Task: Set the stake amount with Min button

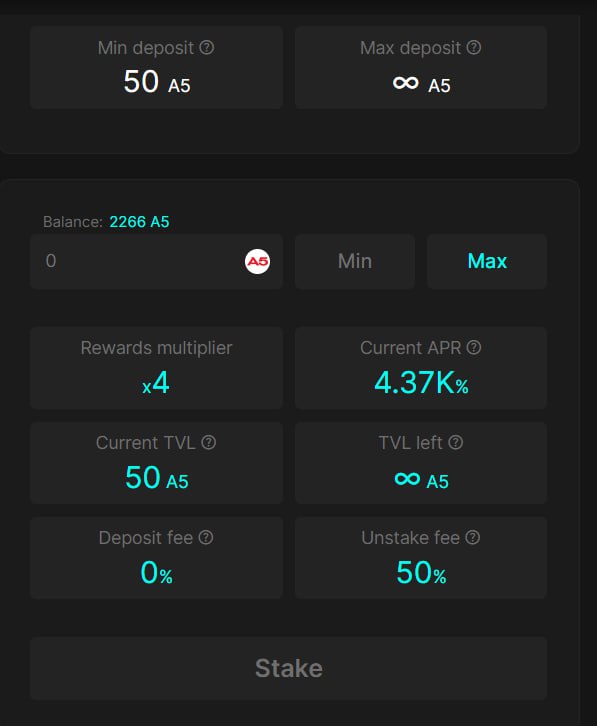Action: click(x=355, y=261)
